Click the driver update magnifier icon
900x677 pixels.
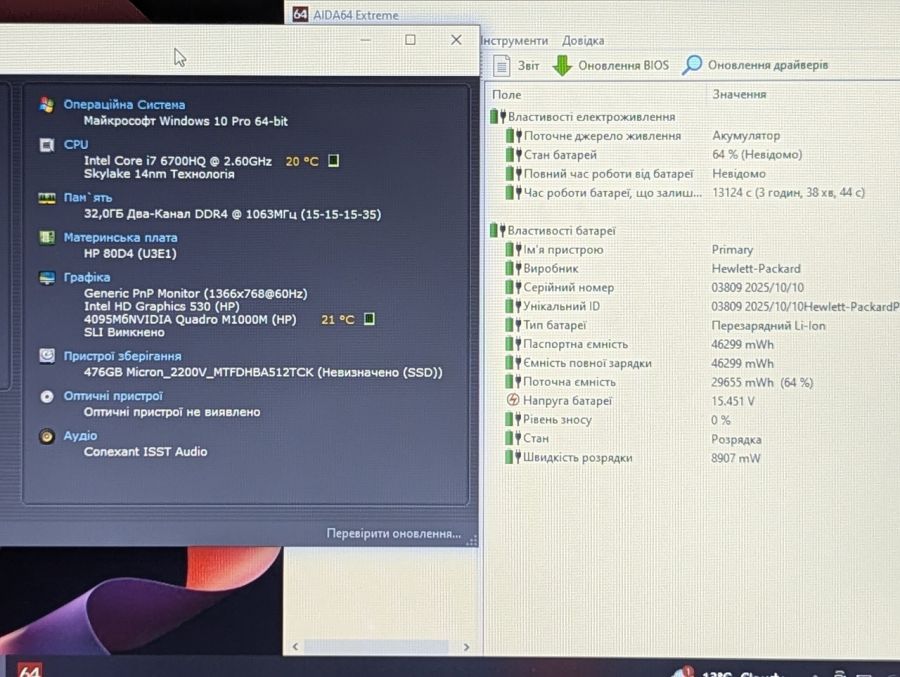tap(692, 65)
